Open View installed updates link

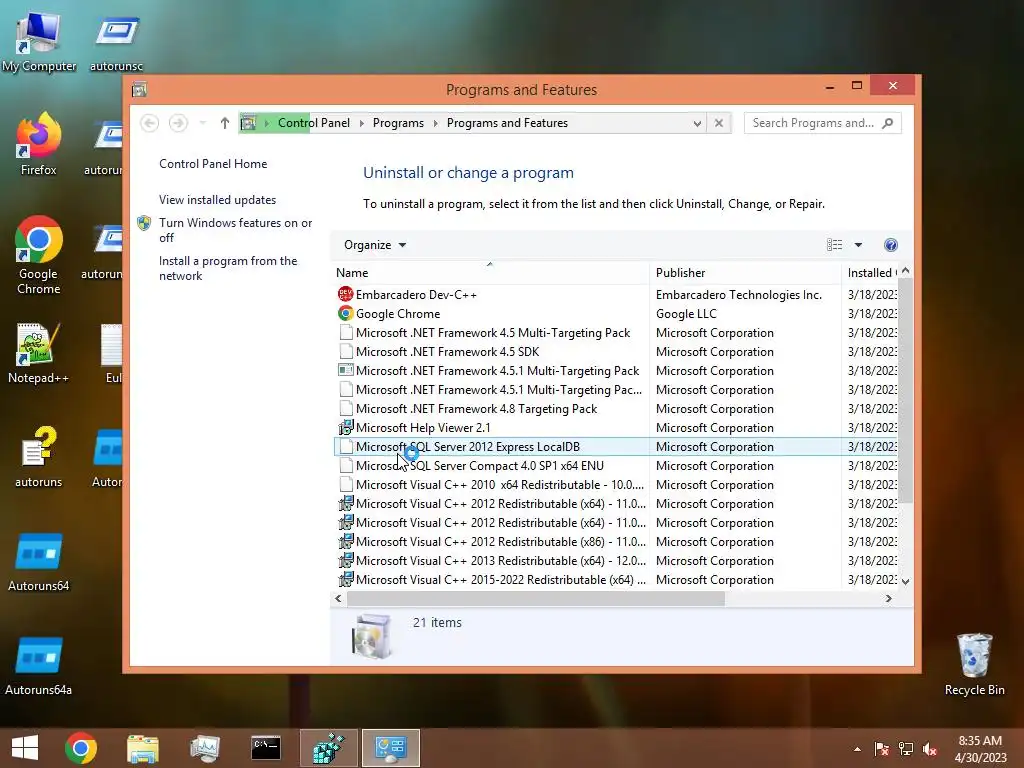(x=217, y=200)
